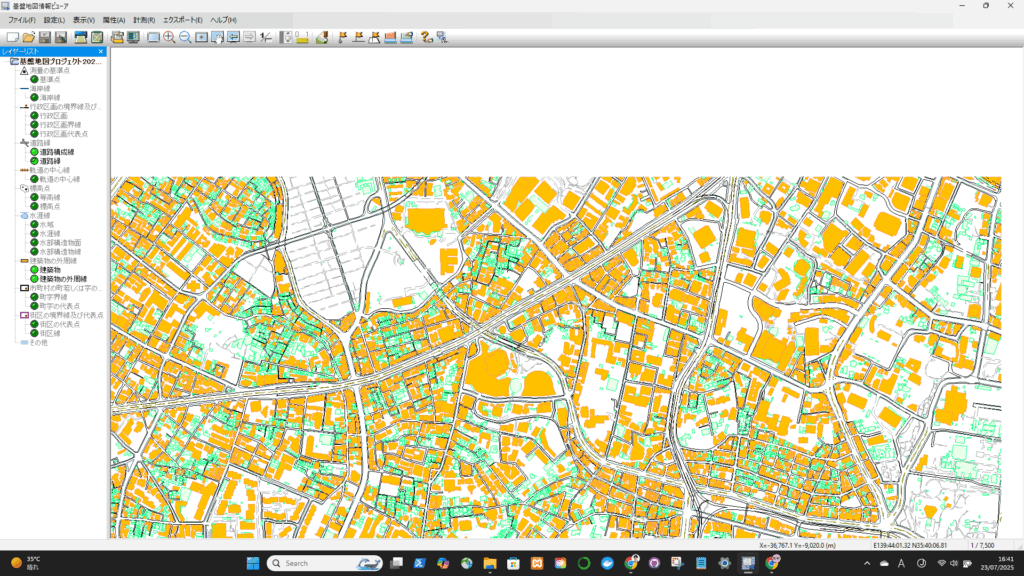The height and width of the screenshot is (576, 1024).
Task: Click the orange 建築物の外周線 symbol swatch
Action: tap(24, 260)
